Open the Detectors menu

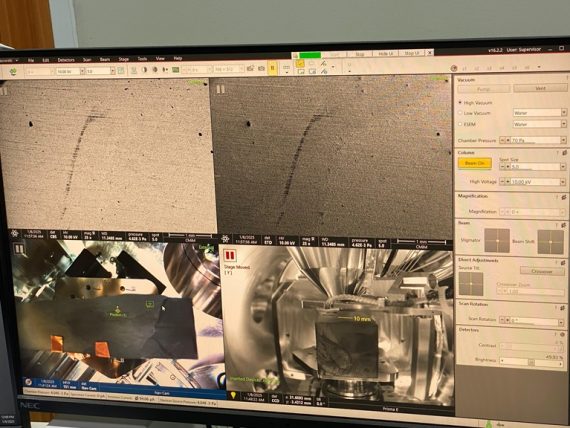pos(66,60)
